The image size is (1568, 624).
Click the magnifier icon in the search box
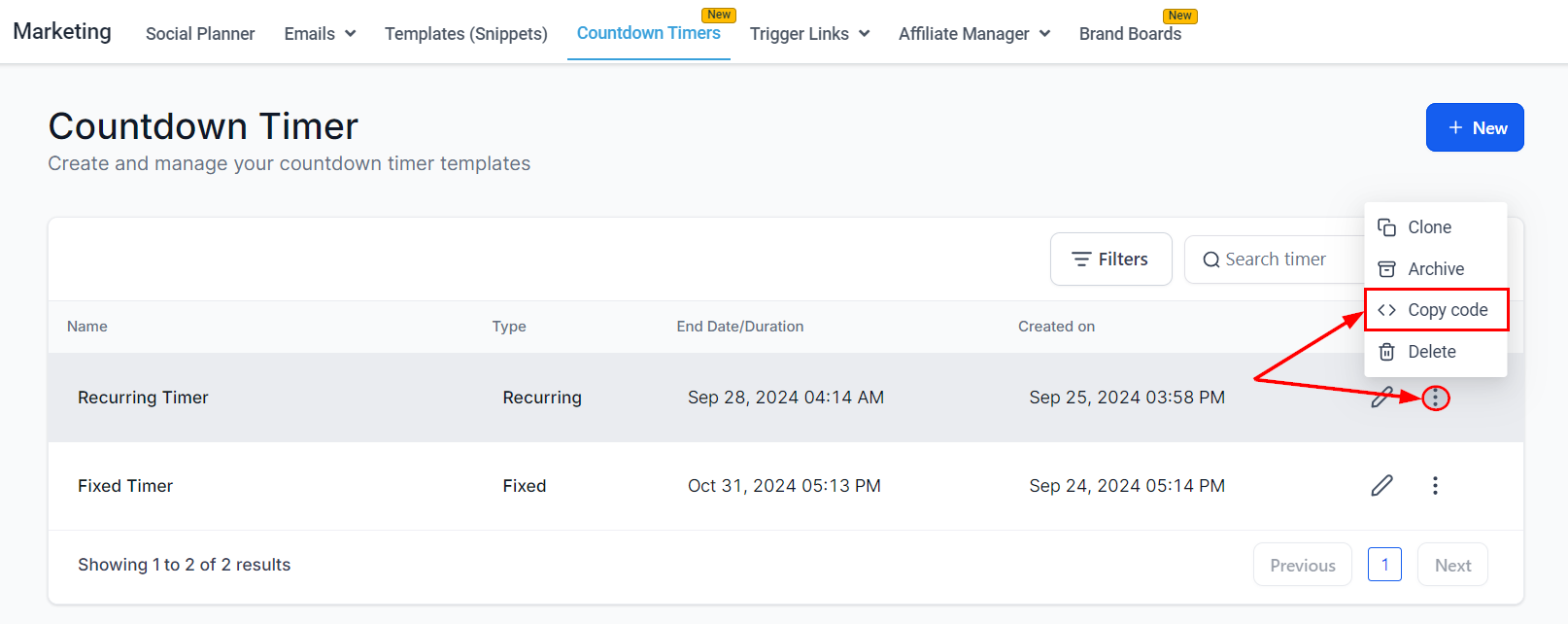(x=1210, y=260)
